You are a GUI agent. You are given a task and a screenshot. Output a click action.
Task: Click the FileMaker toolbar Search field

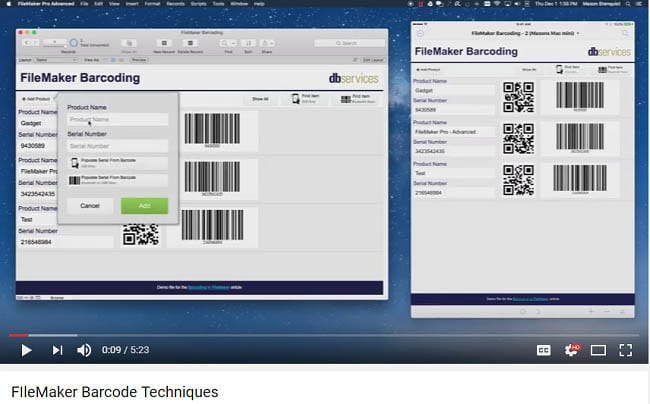[x=349, y=43]
